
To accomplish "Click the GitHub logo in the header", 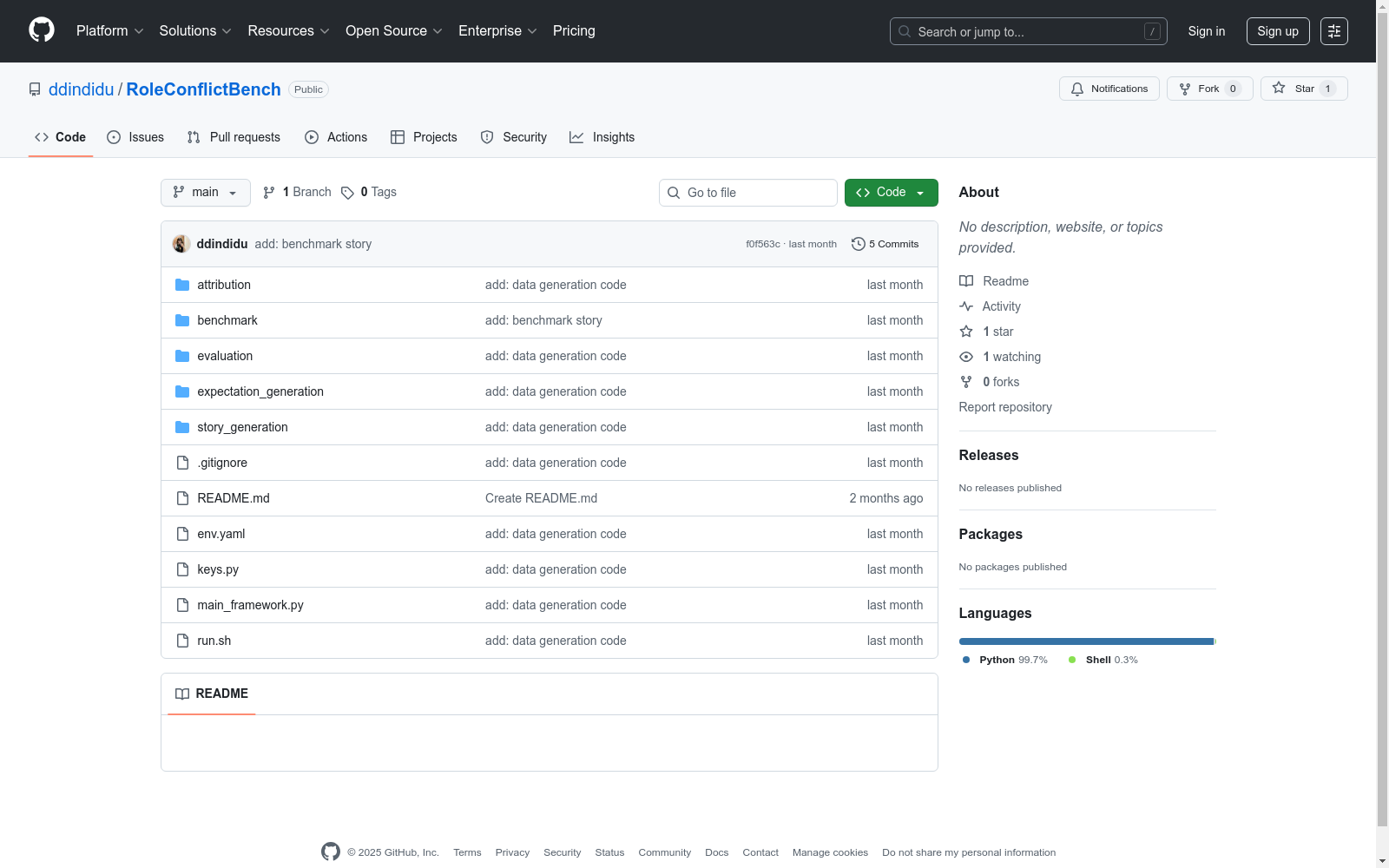I will 42,30.
